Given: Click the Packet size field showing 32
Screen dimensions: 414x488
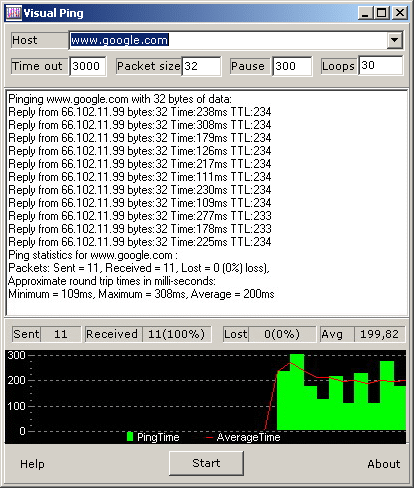Looking at the screenshot, I should 201,66.
